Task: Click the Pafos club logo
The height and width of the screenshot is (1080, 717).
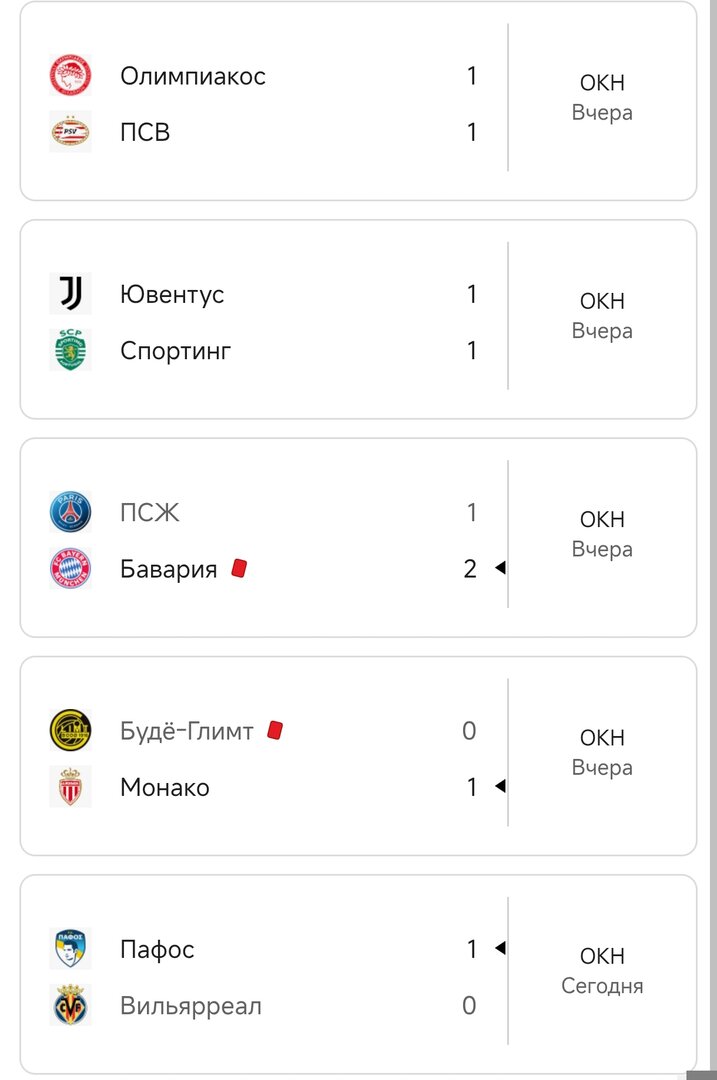Action: pyautogui.click(x=70, y=949)
